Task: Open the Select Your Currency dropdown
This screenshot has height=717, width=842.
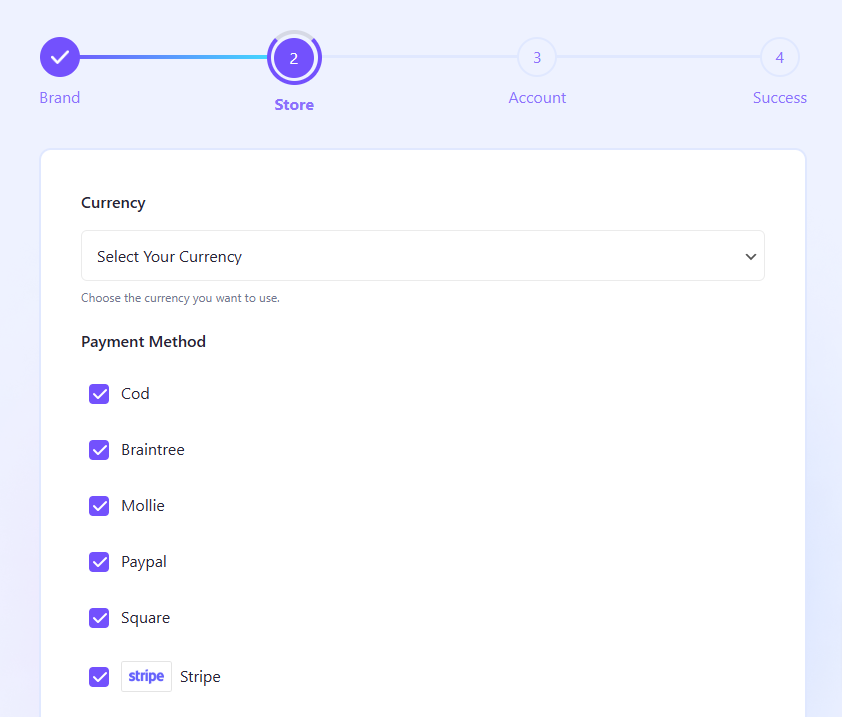Action: click(423, 256)
